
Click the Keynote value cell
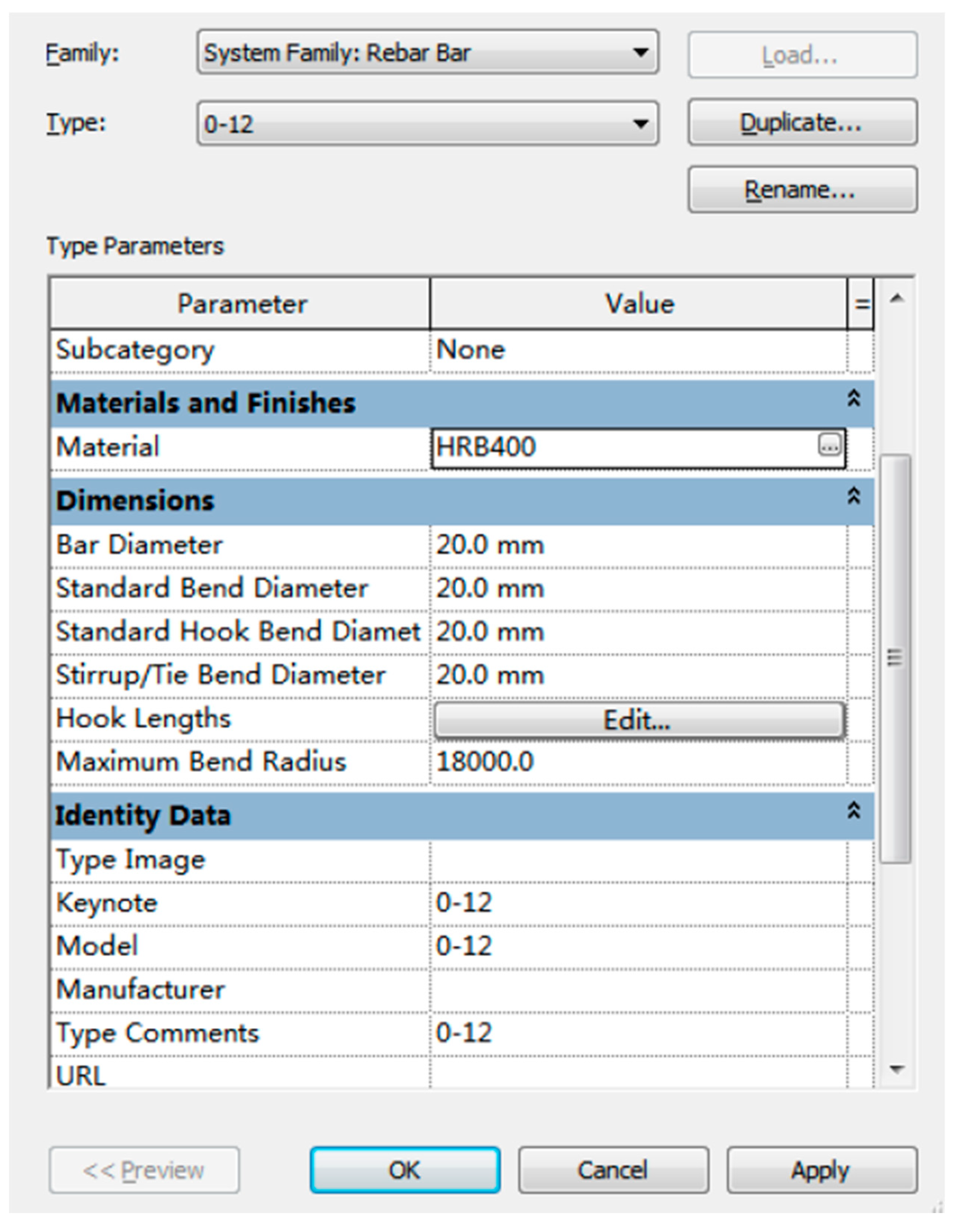(637, 903)
